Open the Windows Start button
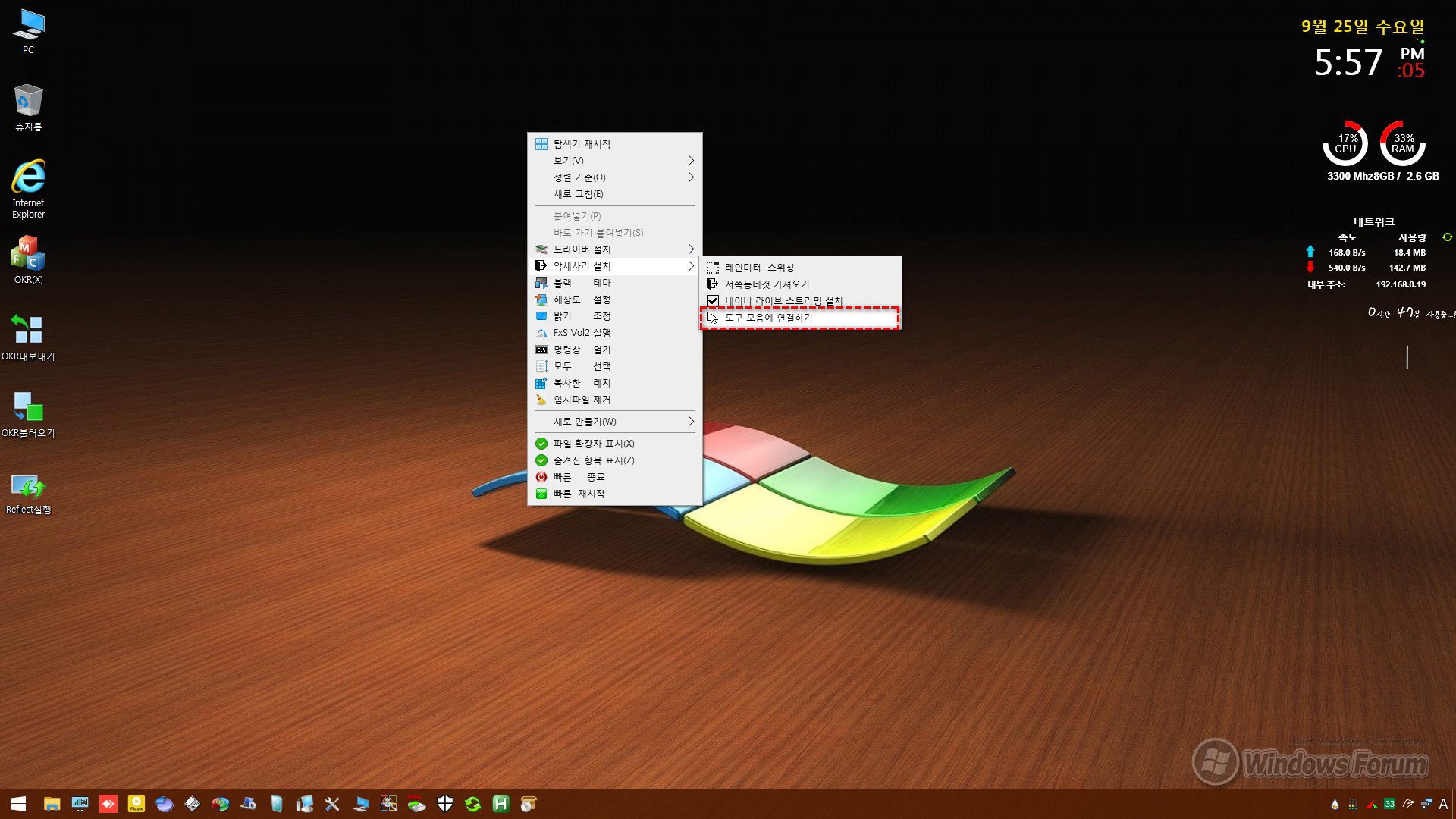 (x=18, y=804)
